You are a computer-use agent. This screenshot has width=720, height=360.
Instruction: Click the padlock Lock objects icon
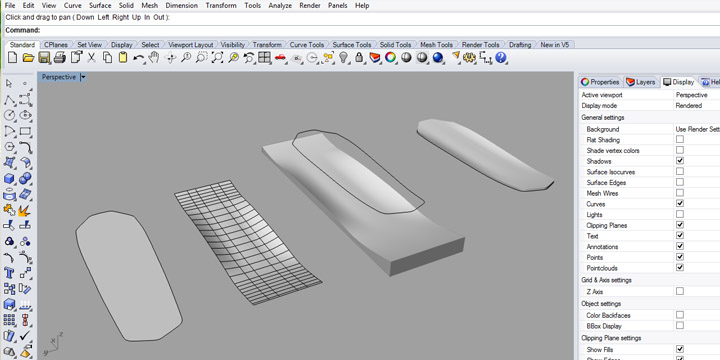point(359,57)
